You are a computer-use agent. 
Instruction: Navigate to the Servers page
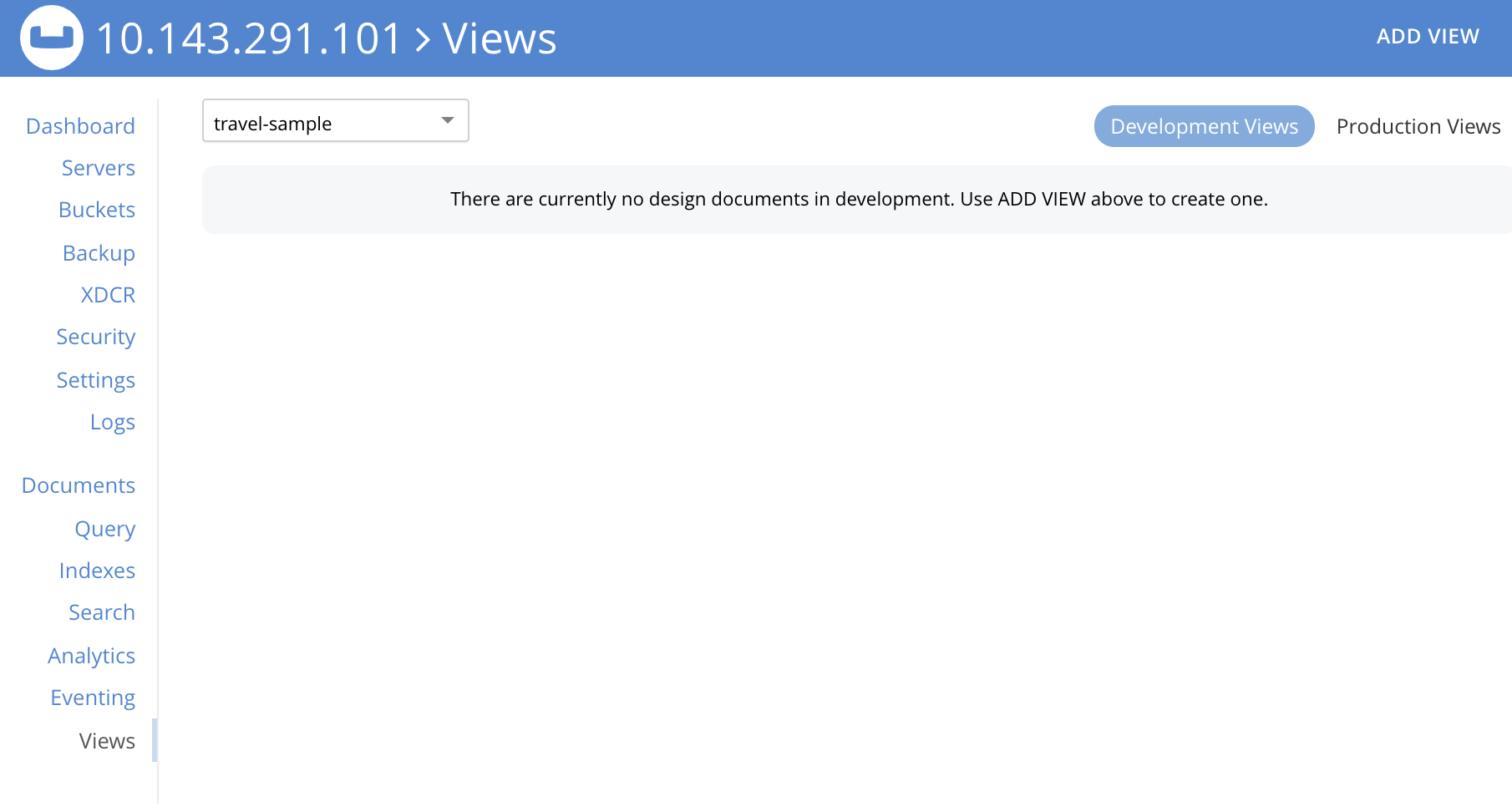coord(98,168)
